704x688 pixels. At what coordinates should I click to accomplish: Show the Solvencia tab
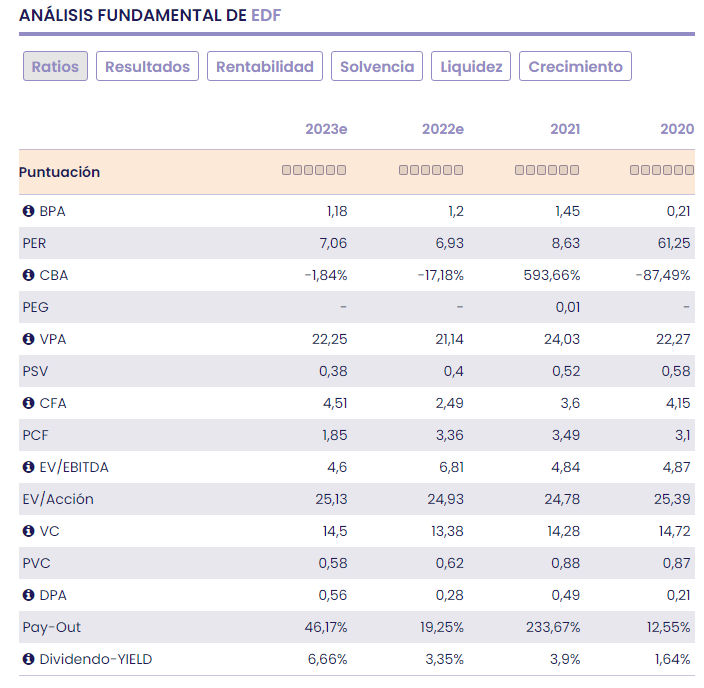tap(377, 67)
